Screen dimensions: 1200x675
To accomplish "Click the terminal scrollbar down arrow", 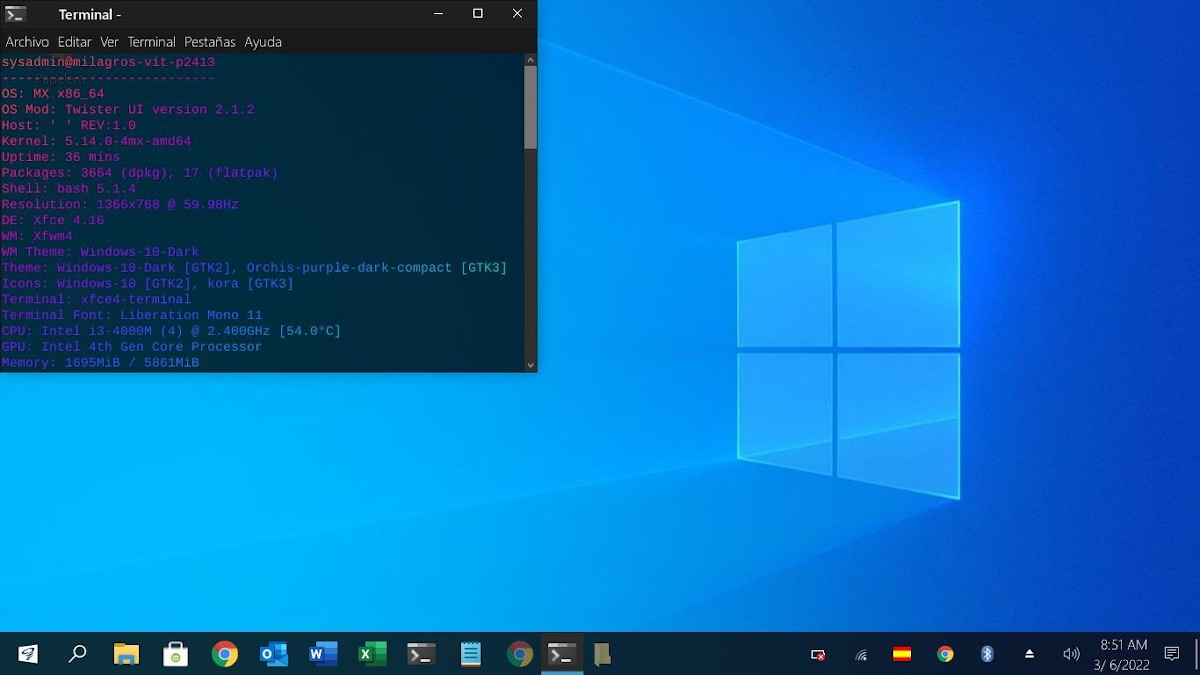I will click(x=530, y=365).
